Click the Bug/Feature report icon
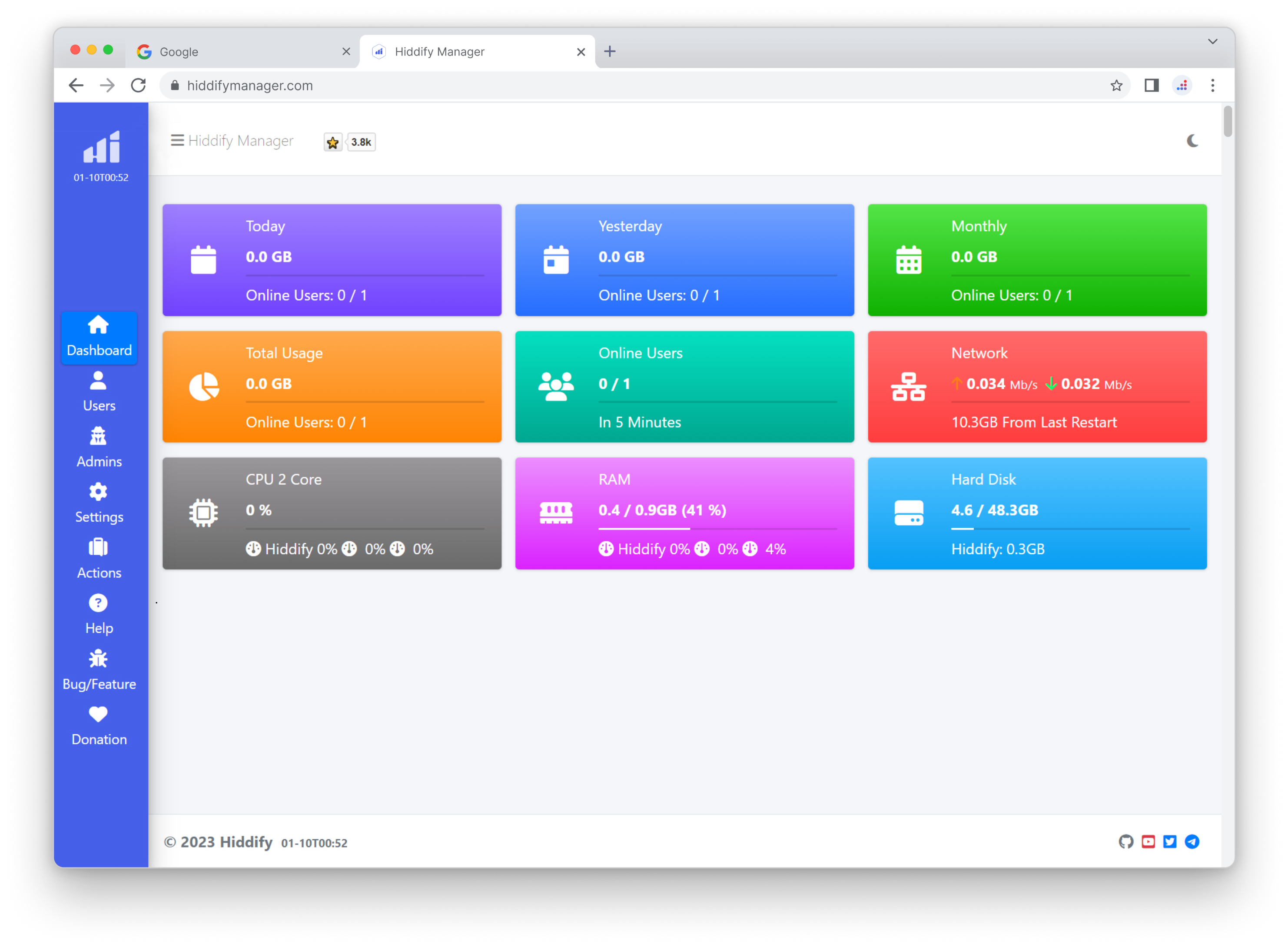Image resolution: width=1288 pixels, height=947 pixels. (98, 659)
